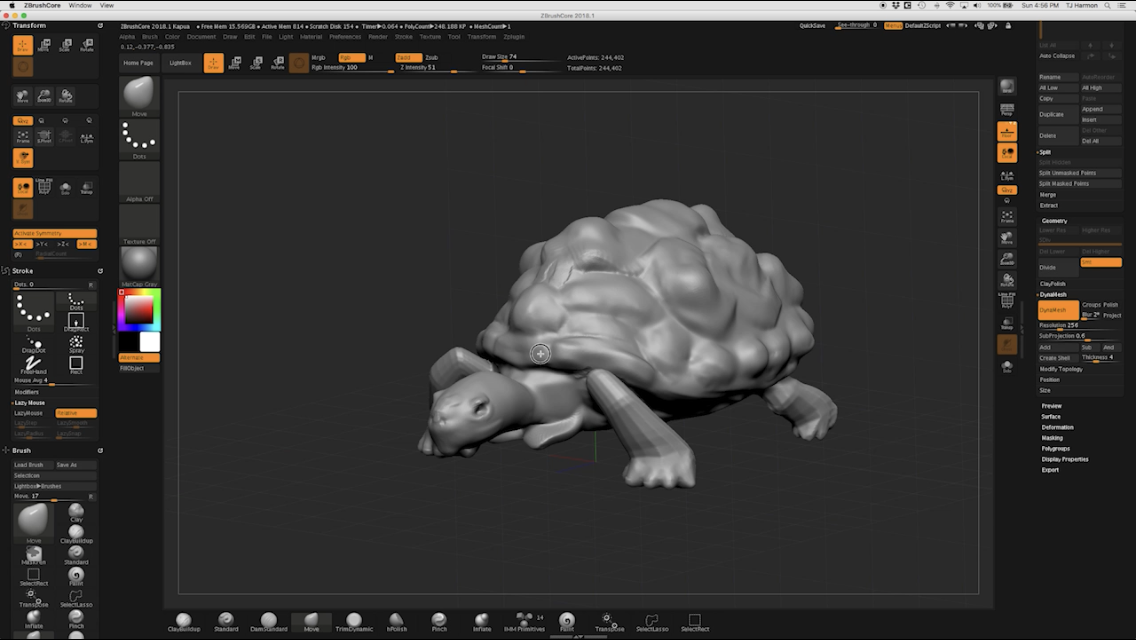The width and height of the screenshot is (1136, 640).
Task: Select the Draw mode icon in the top shelf
Action: 214,63
